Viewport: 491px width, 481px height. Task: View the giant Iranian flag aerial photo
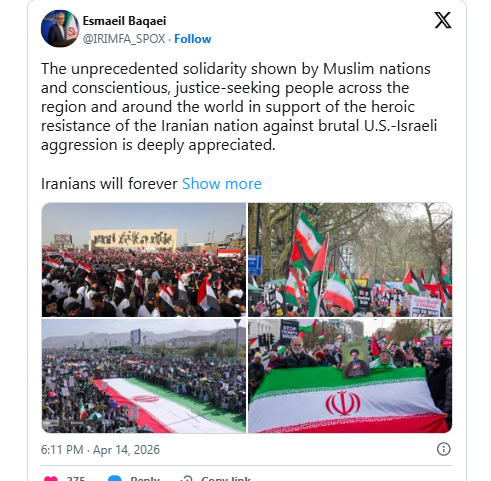click(144, 376)
